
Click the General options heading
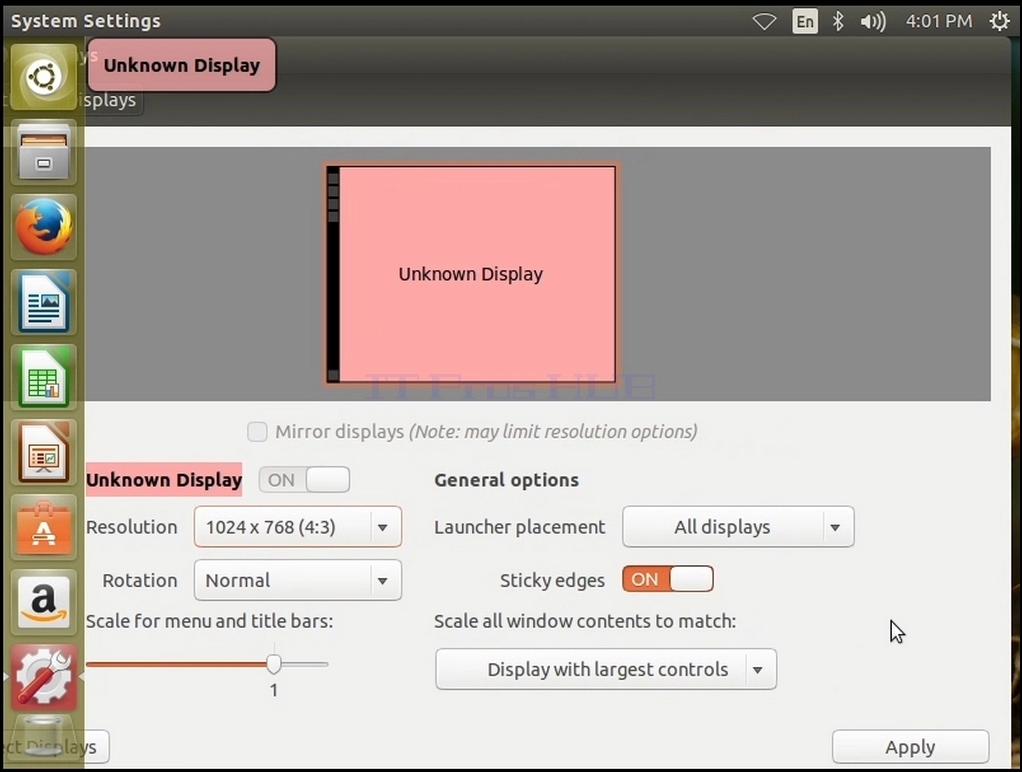click(506, 480)
